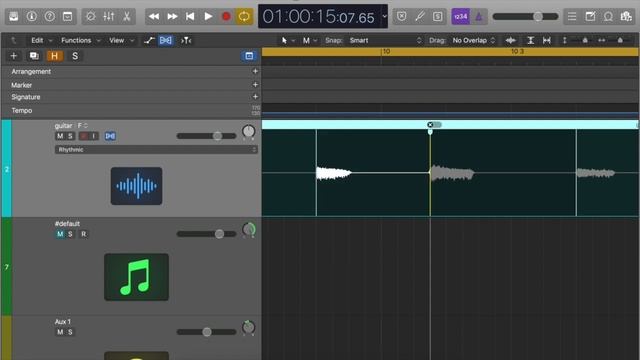Open the Edit menu
Screen dimensions: 640x360
[41, 40]
